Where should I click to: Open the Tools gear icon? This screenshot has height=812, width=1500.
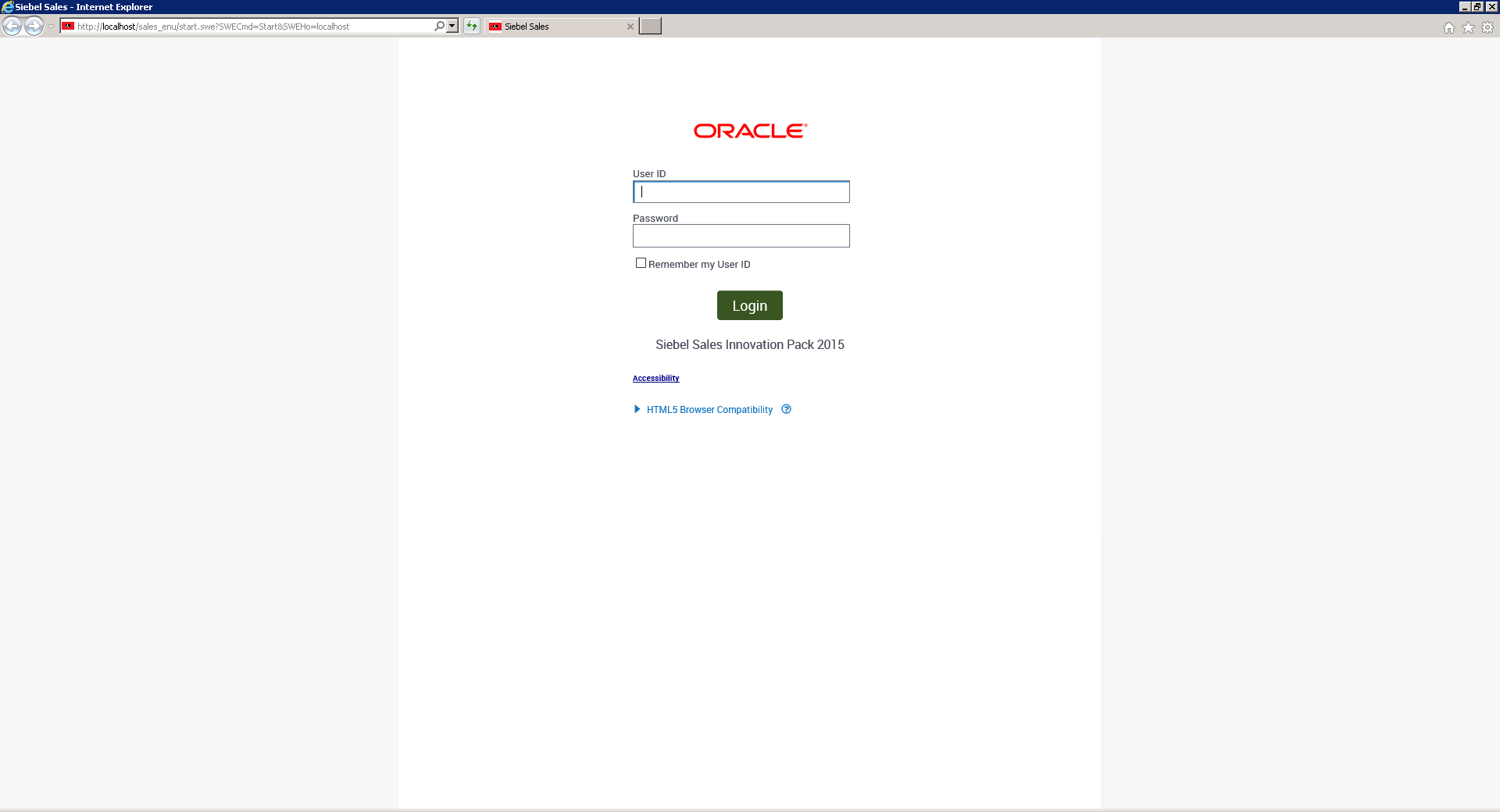click(1487, 27)
